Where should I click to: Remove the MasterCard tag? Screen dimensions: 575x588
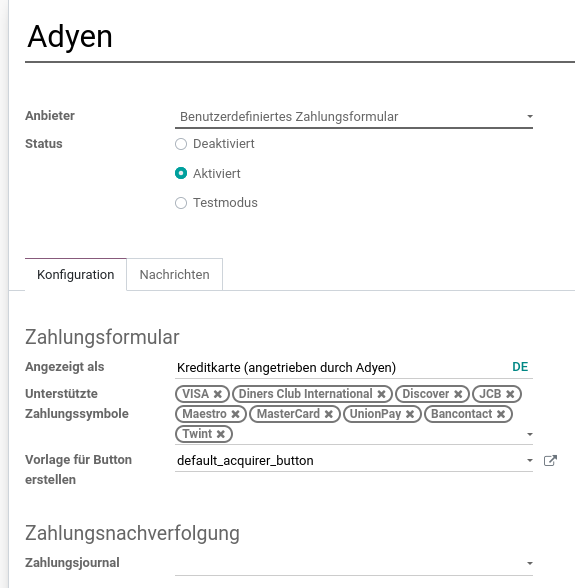pyautogui.click(x=329, y=414)
